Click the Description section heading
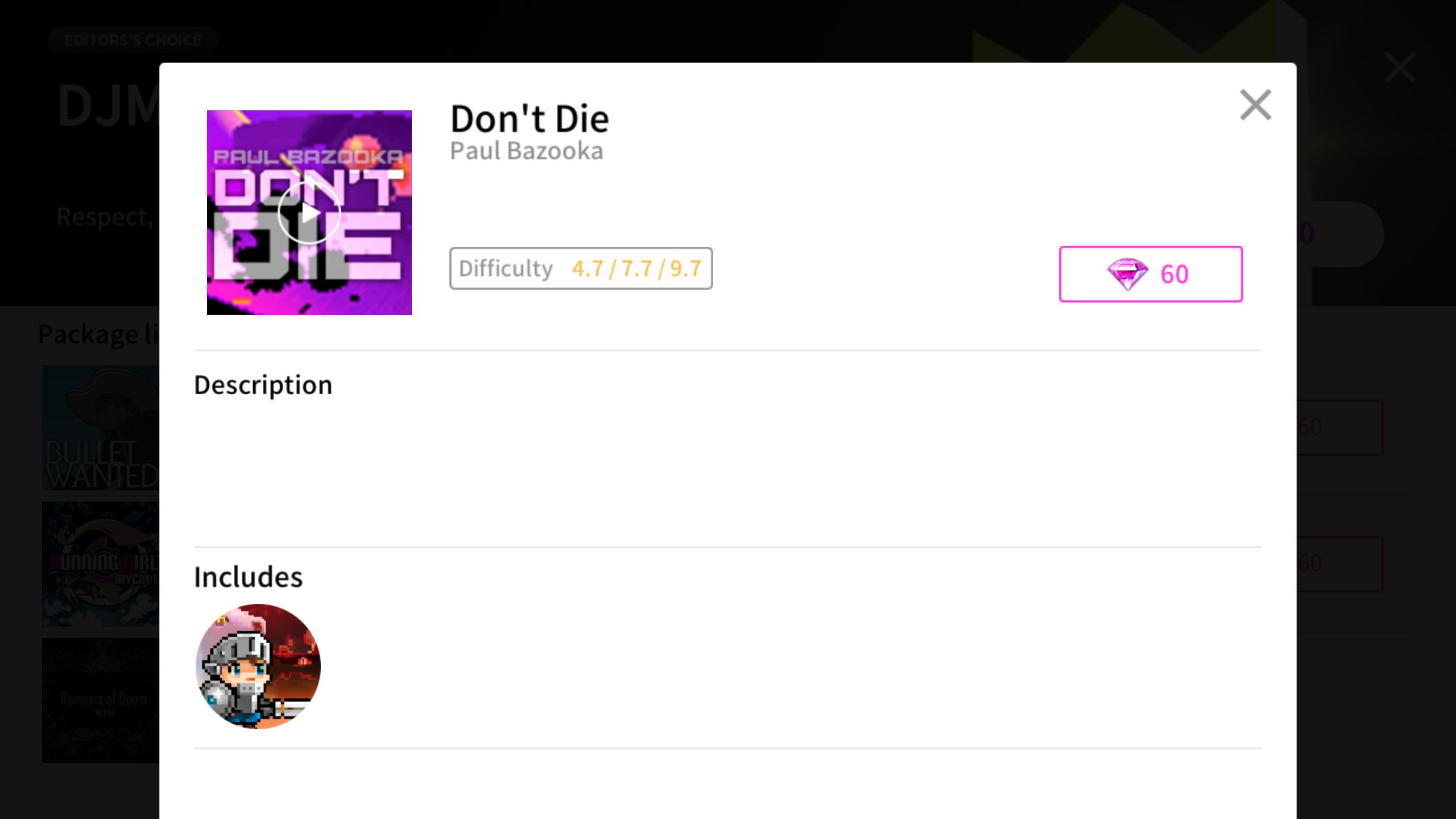The height and width of the screenshot is (819, 1456). click(263, 385)
